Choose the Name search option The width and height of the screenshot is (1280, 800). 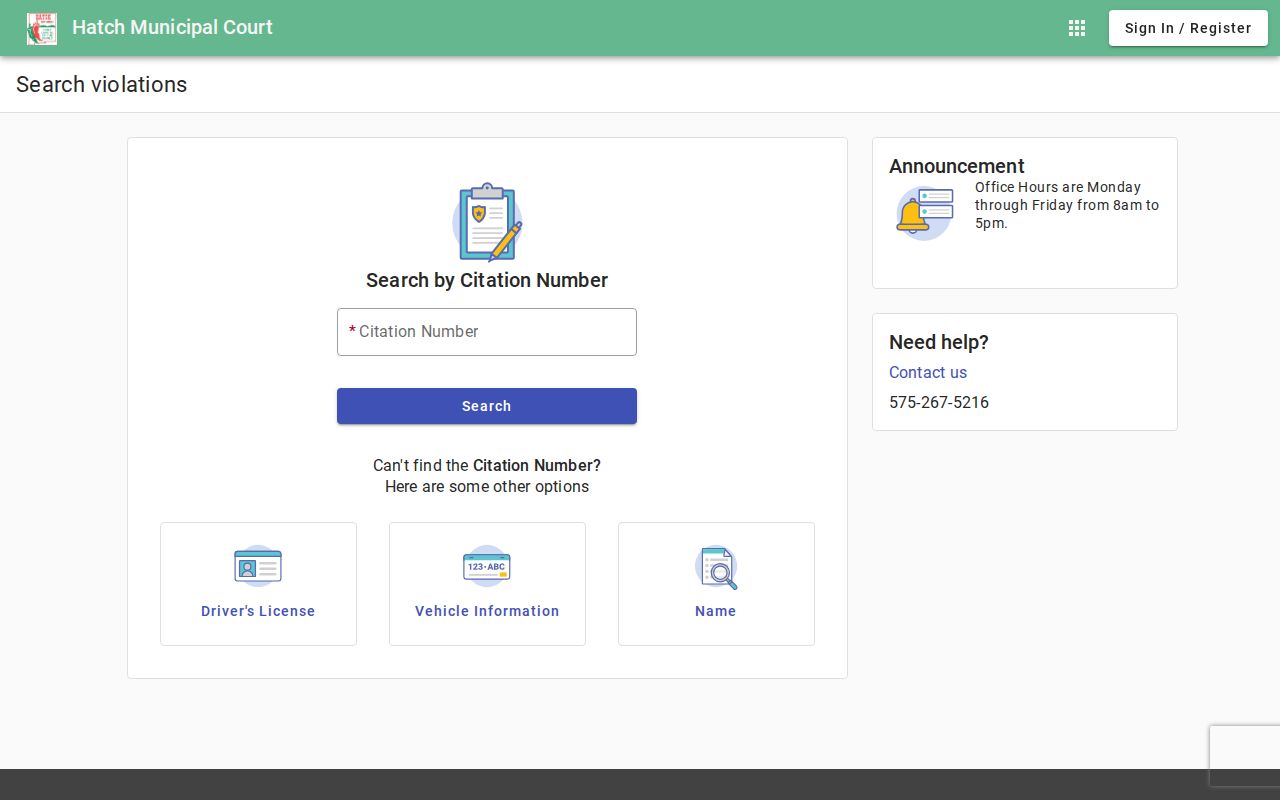click(716, 584)
